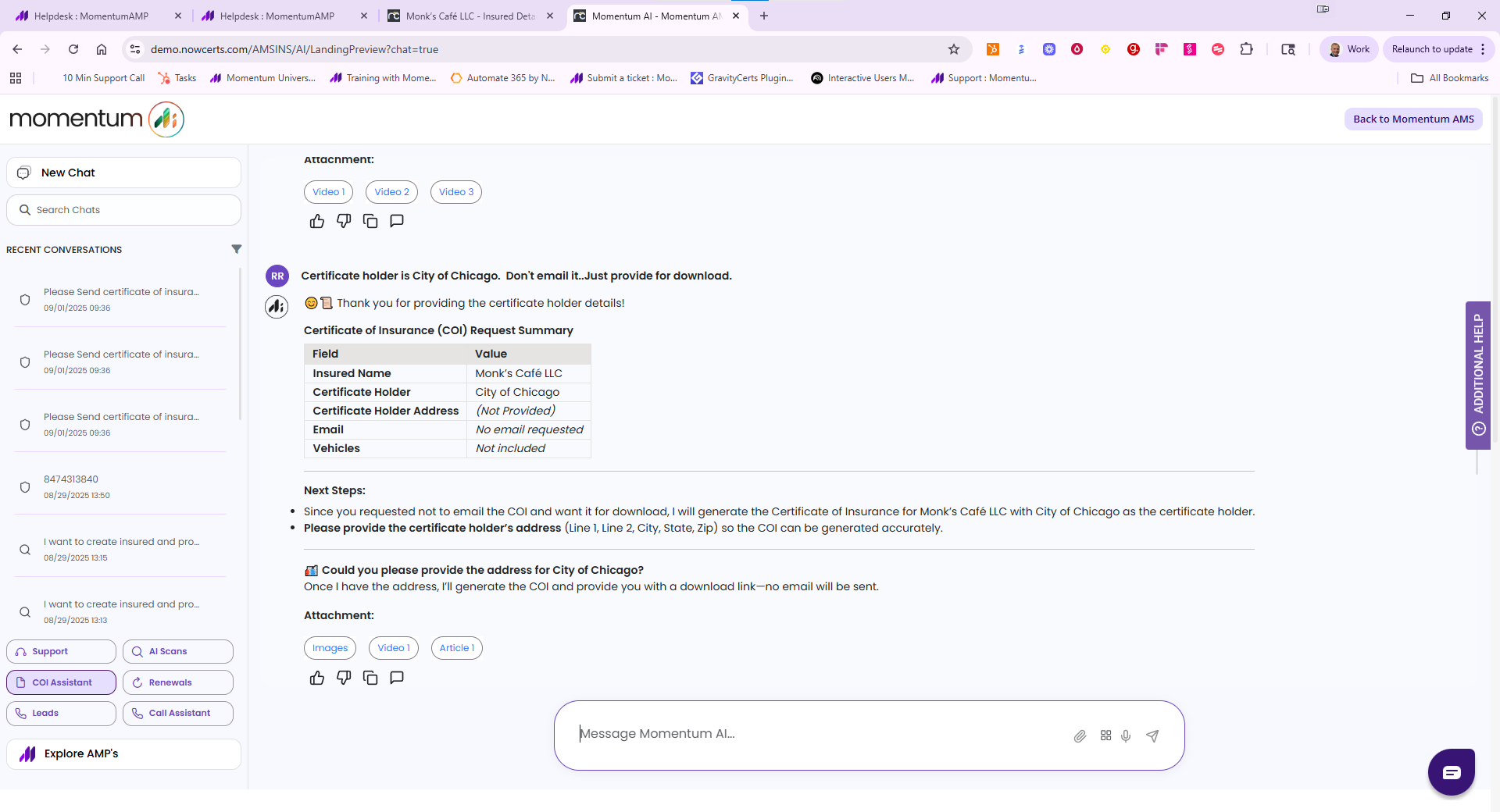The height and width of the screenshot is (812, 1500).
Task: Switch to Monk's Café LLC browser tab
Action: coord(470,16)
